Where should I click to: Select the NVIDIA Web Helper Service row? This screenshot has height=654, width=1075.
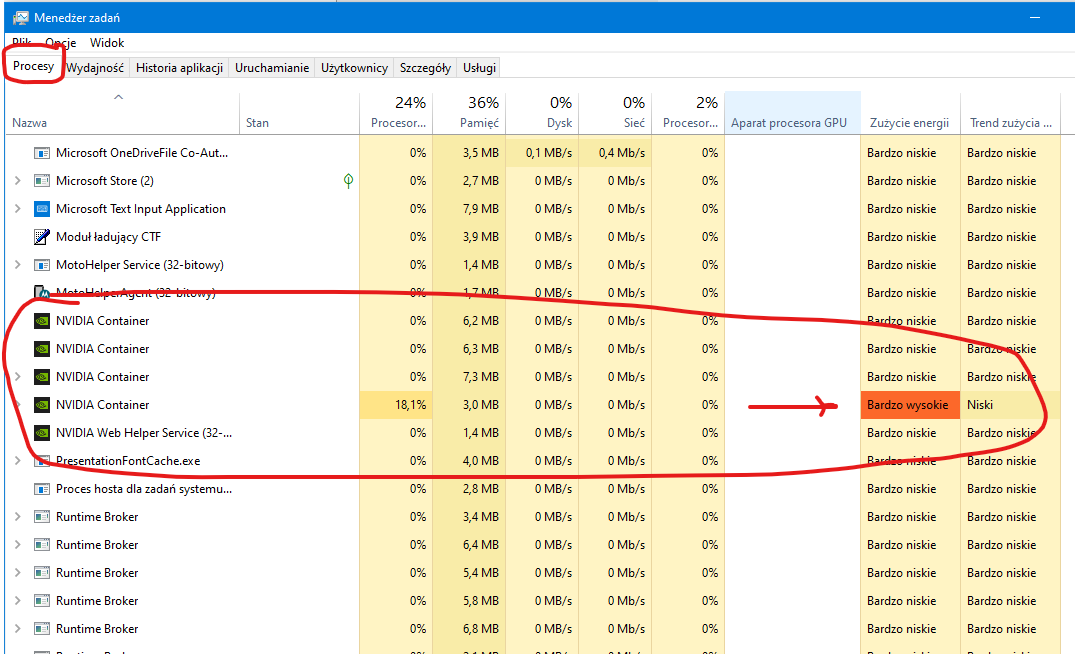tap(533, 433)
